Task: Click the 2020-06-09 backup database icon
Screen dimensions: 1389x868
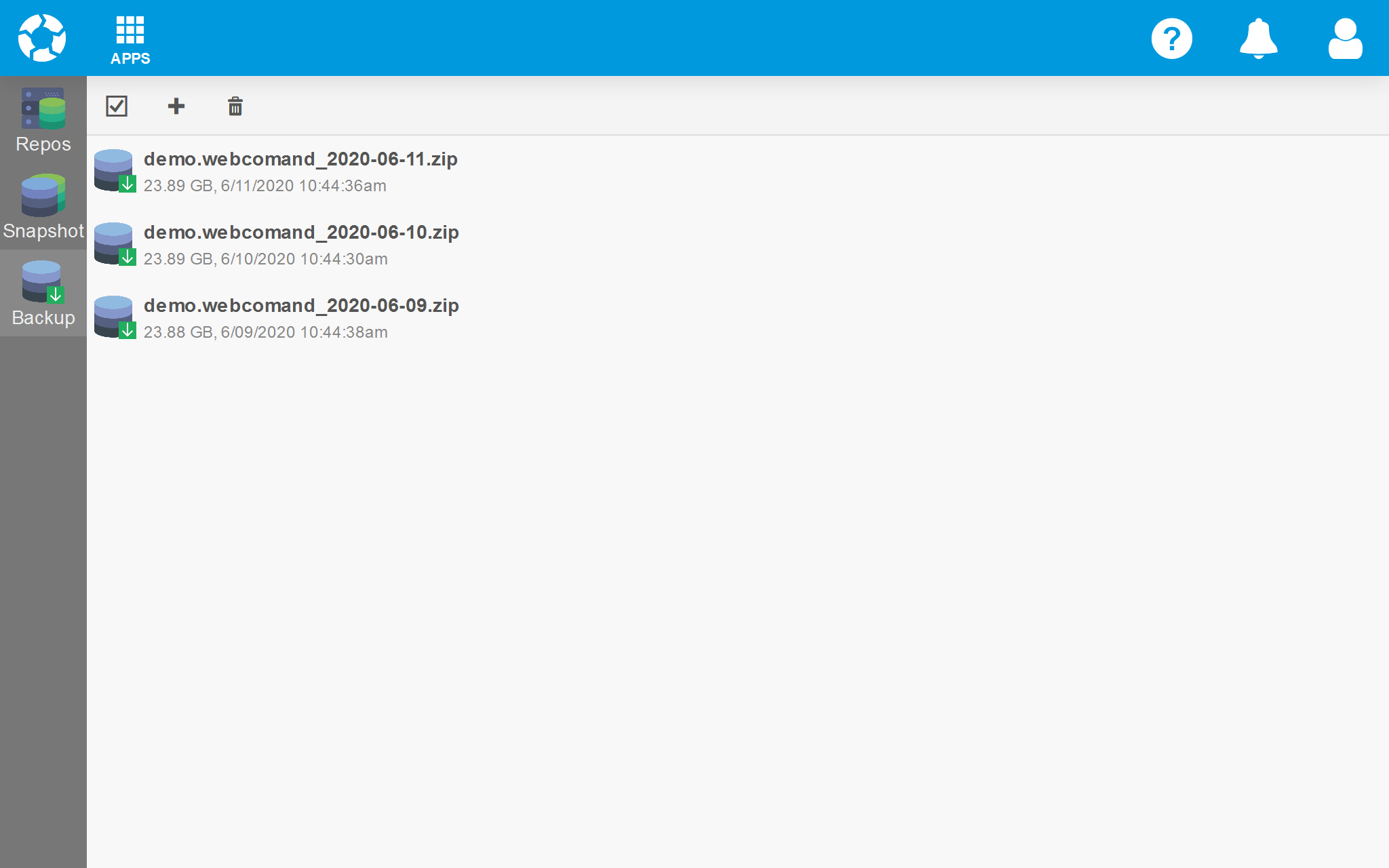Action: coord(115,317)
